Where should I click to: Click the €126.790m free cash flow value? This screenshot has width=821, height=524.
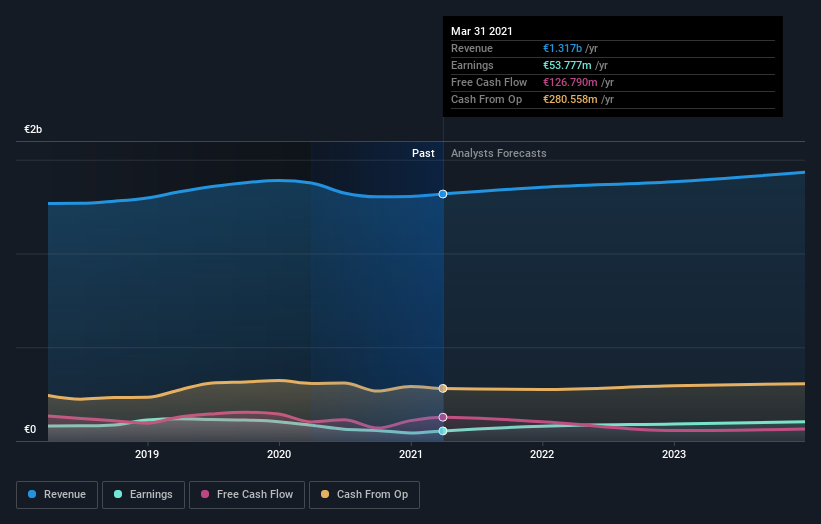pos(570,82)
